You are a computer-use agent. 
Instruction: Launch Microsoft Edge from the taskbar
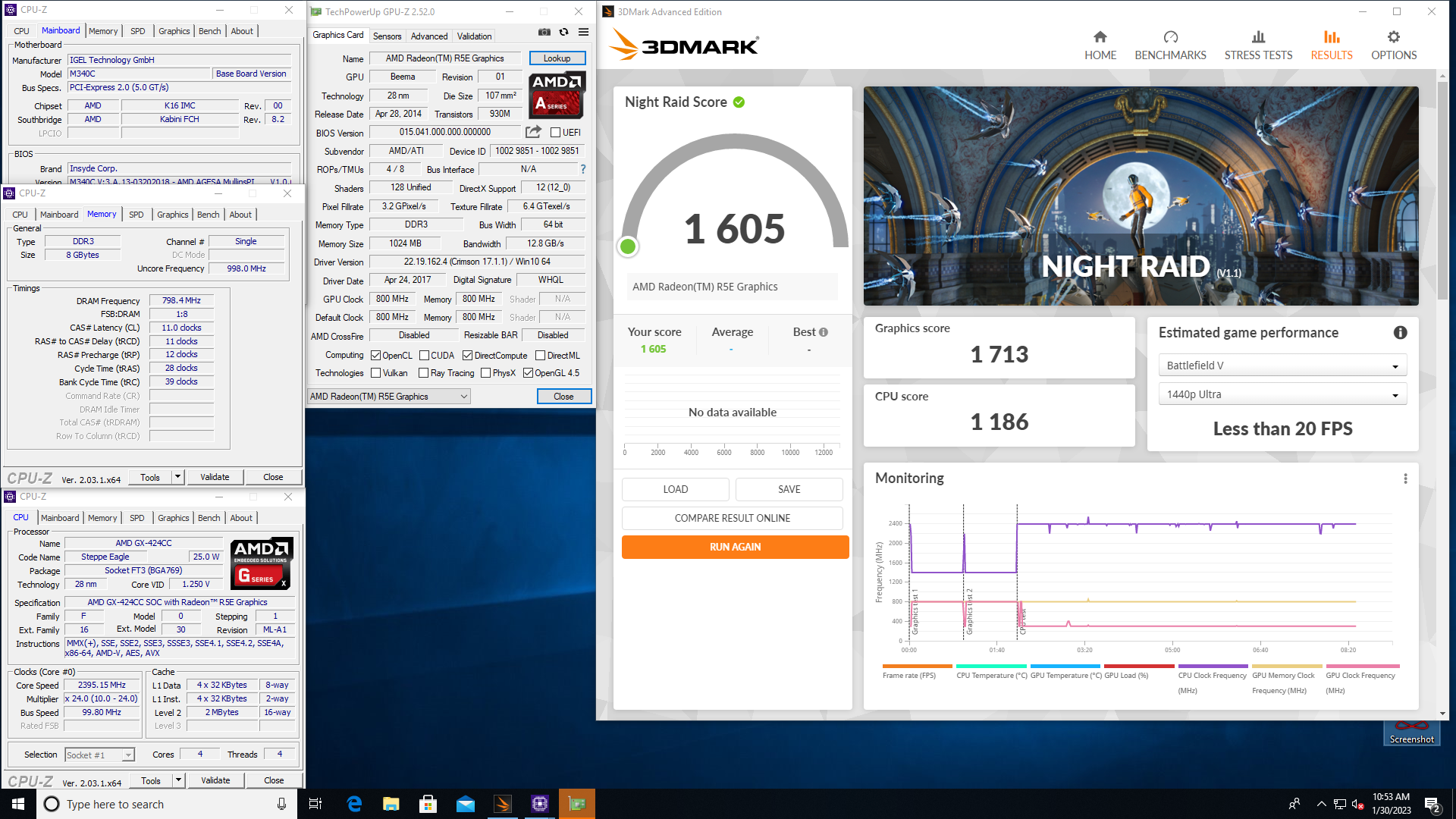pyautogui.click(x=354, y=804)
